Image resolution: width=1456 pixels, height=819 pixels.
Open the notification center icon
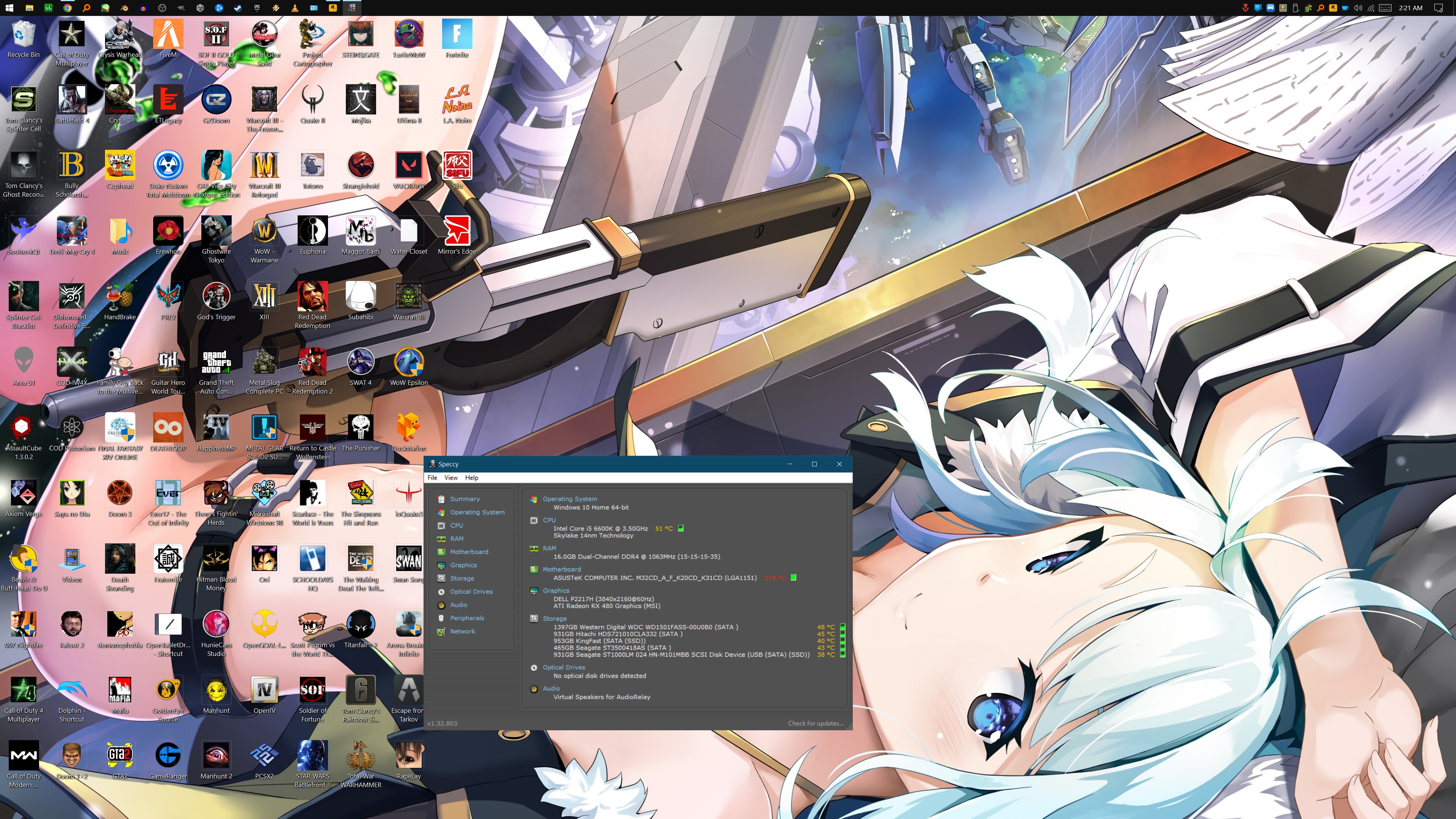tap(1439, 8)
